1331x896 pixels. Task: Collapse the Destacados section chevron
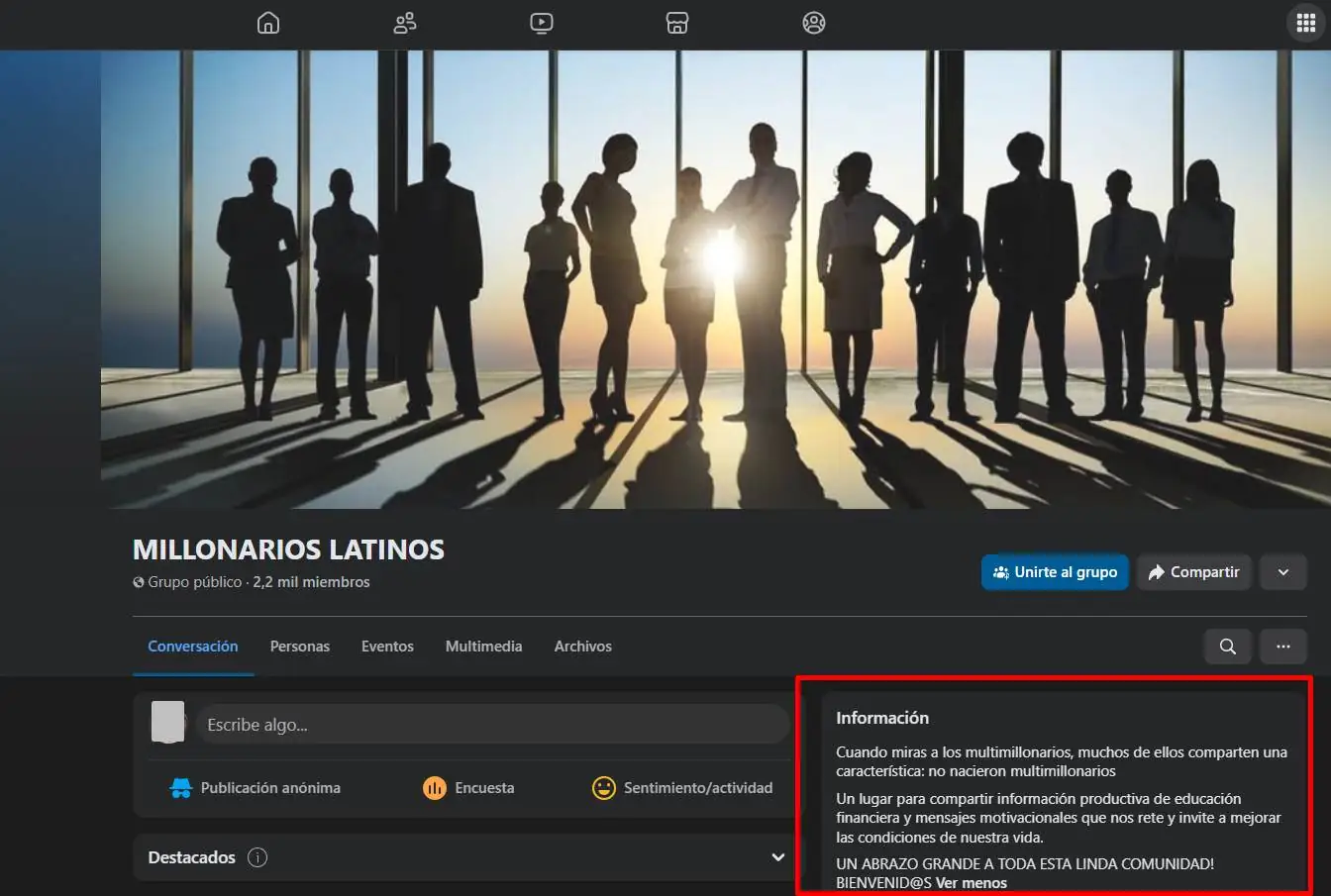[x=775, y=856]
